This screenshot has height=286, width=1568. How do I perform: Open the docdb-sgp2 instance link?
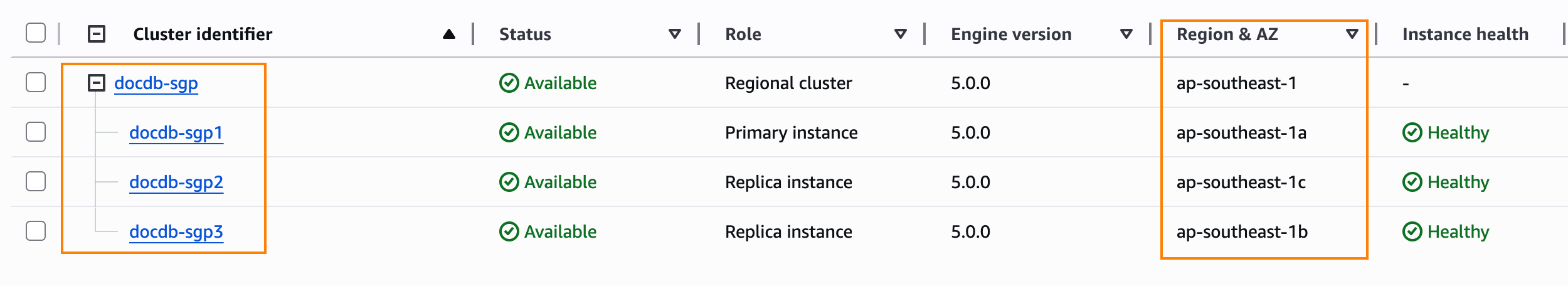(176, 182)
